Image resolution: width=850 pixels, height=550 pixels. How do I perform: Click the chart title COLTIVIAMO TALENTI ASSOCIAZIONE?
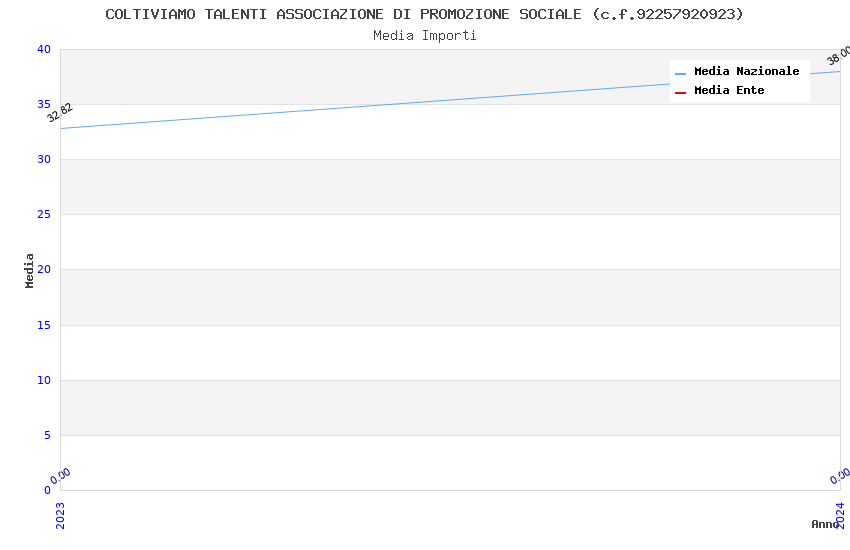[x=424, y=14]
